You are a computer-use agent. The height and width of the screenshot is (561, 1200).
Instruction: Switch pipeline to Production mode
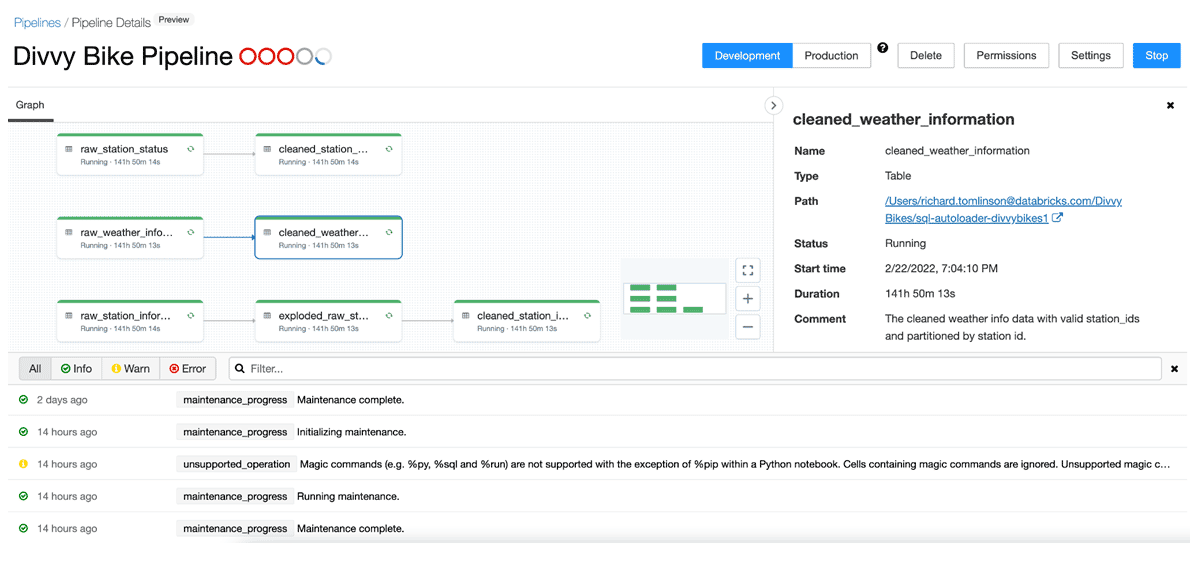click(831, 56)
